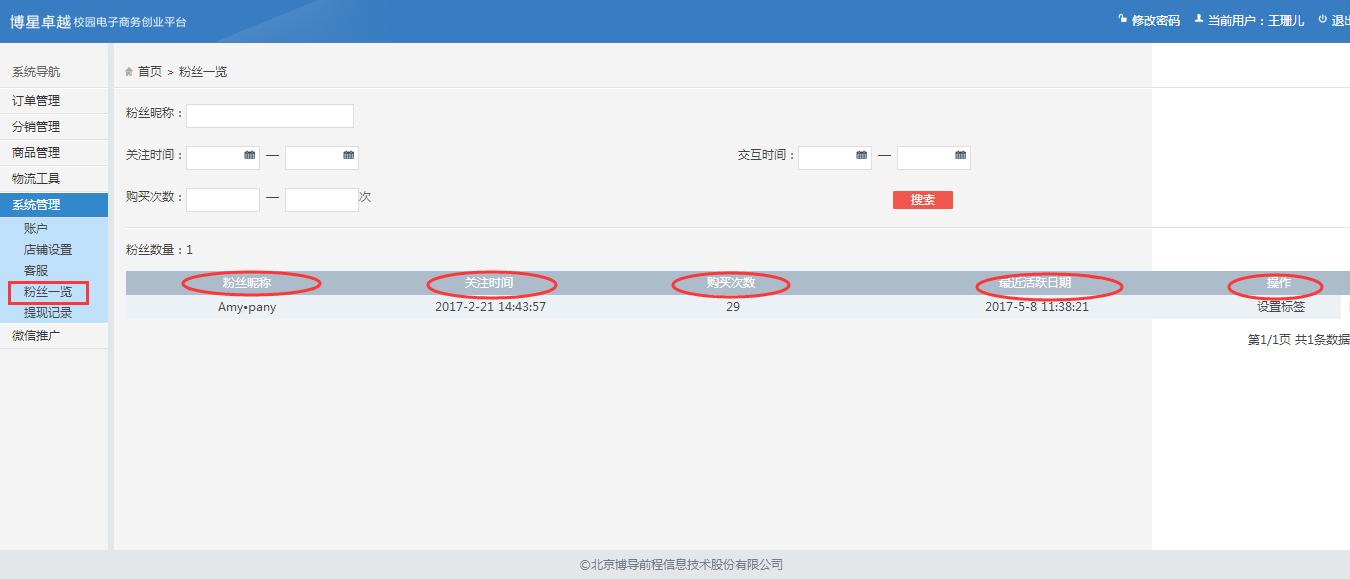Select 粉丝一览 in the sidebar

[48, 292]
